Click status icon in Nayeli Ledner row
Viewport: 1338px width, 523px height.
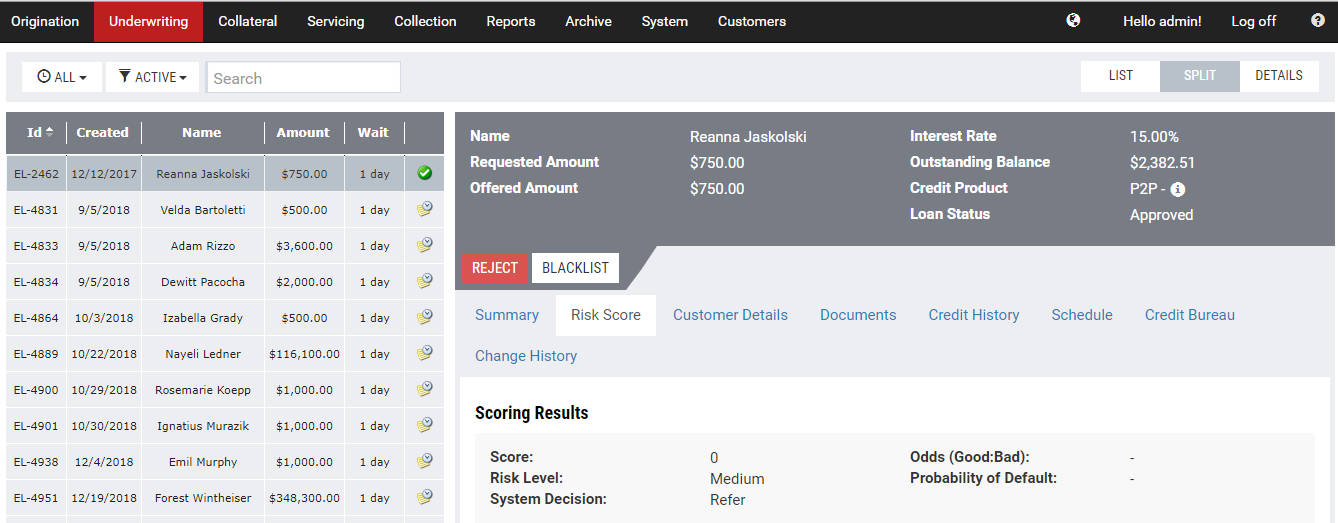[x=424, y=354]
